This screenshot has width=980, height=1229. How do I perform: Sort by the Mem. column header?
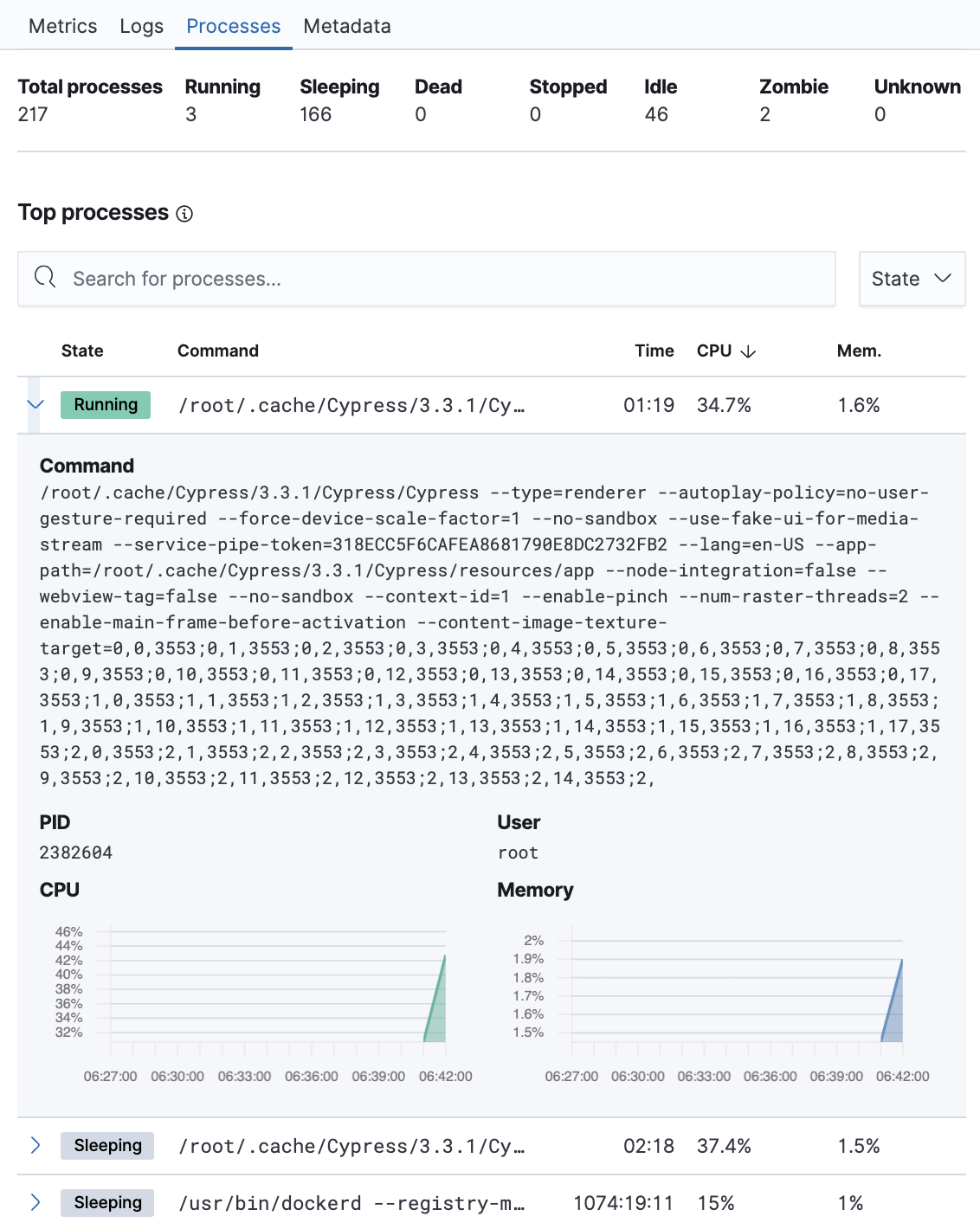coord(859,351)
